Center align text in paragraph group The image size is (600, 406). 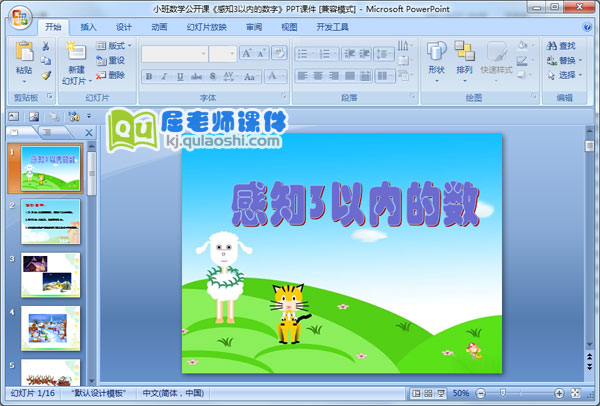tap(318, 76)
